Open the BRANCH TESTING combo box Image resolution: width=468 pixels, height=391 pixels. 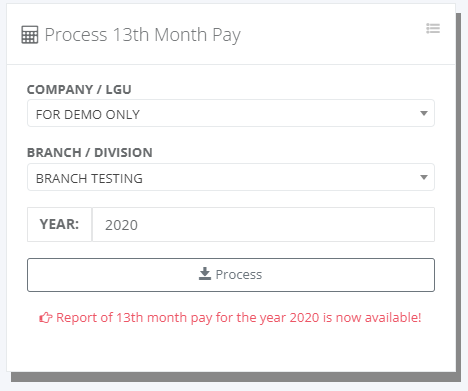pyautogui.click(x=231, y=177)
